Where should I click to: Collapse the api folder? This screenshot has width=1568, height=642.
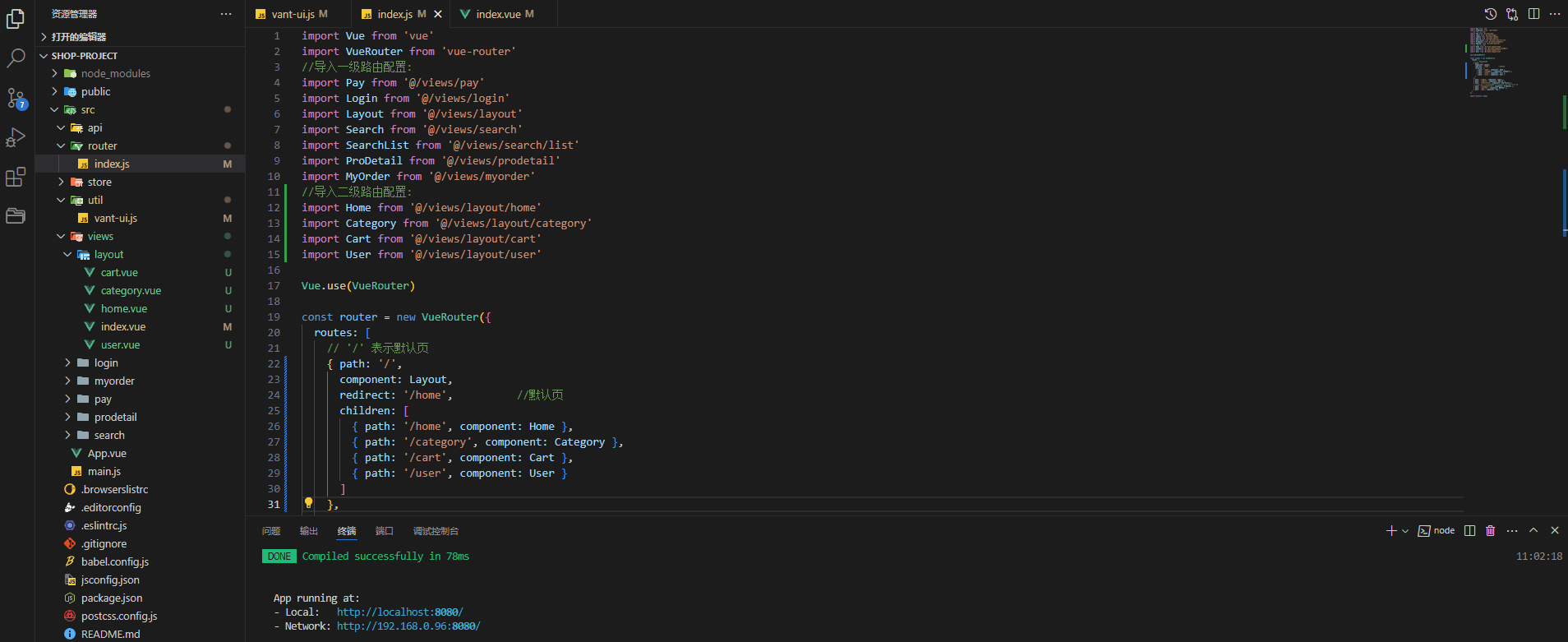[x=141, y=128]
